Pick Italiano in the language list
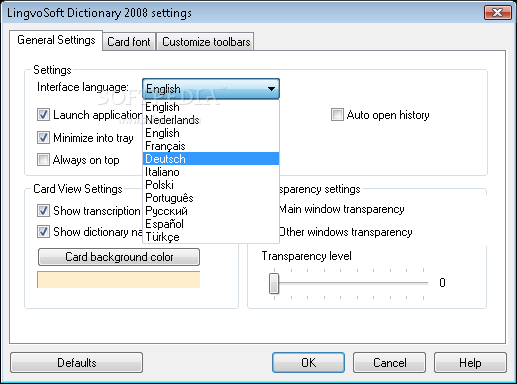 (211, 172)
